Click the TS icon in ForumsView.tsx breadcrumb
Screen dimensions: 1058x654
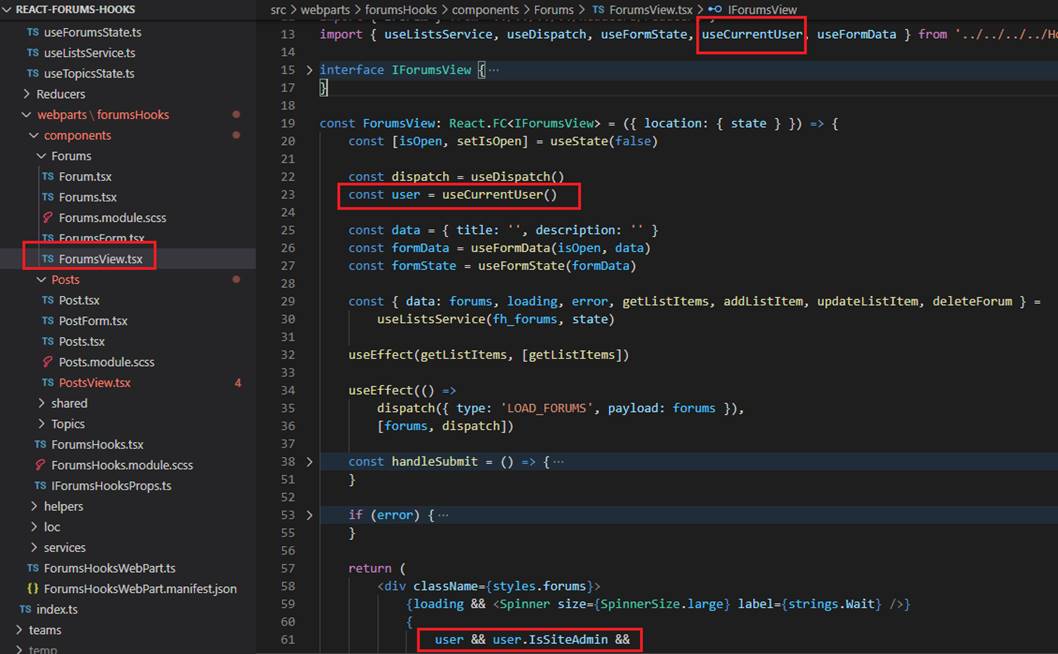[x=598, y=10]
